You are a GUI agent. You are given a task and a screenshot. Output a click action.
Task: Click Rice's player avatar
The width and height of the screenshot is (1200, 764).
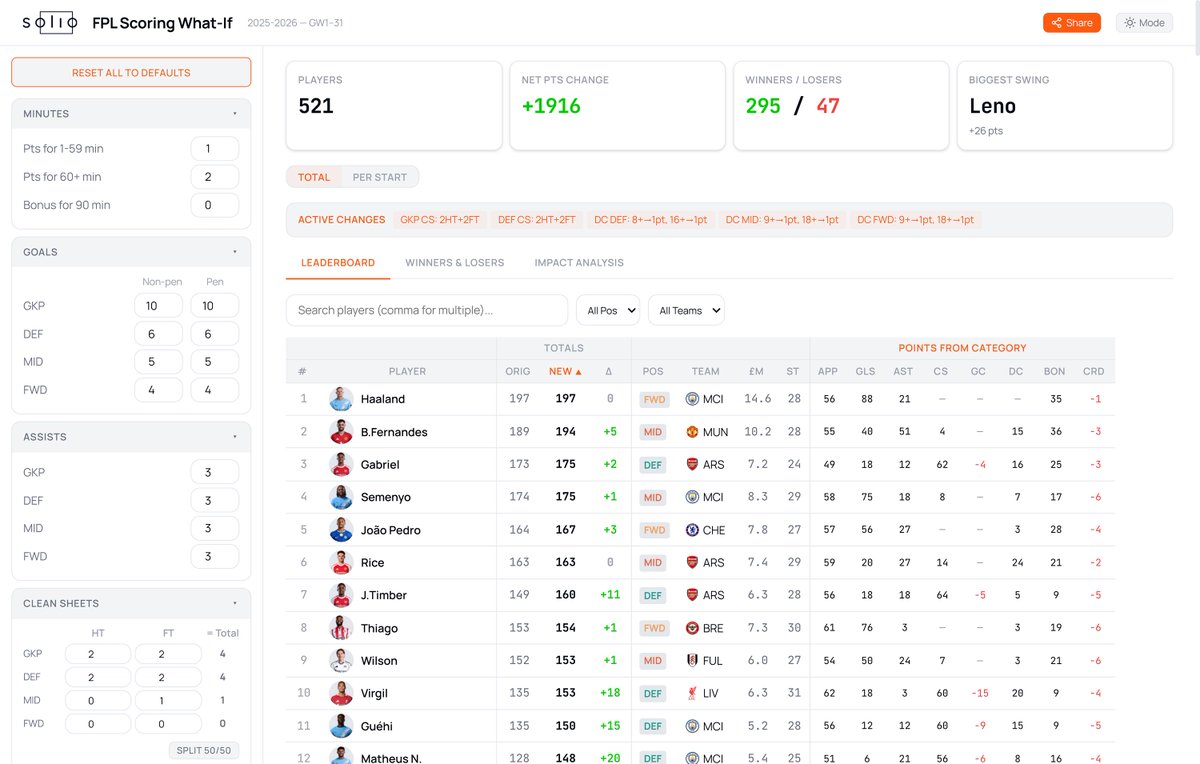(x=341, y=562)
